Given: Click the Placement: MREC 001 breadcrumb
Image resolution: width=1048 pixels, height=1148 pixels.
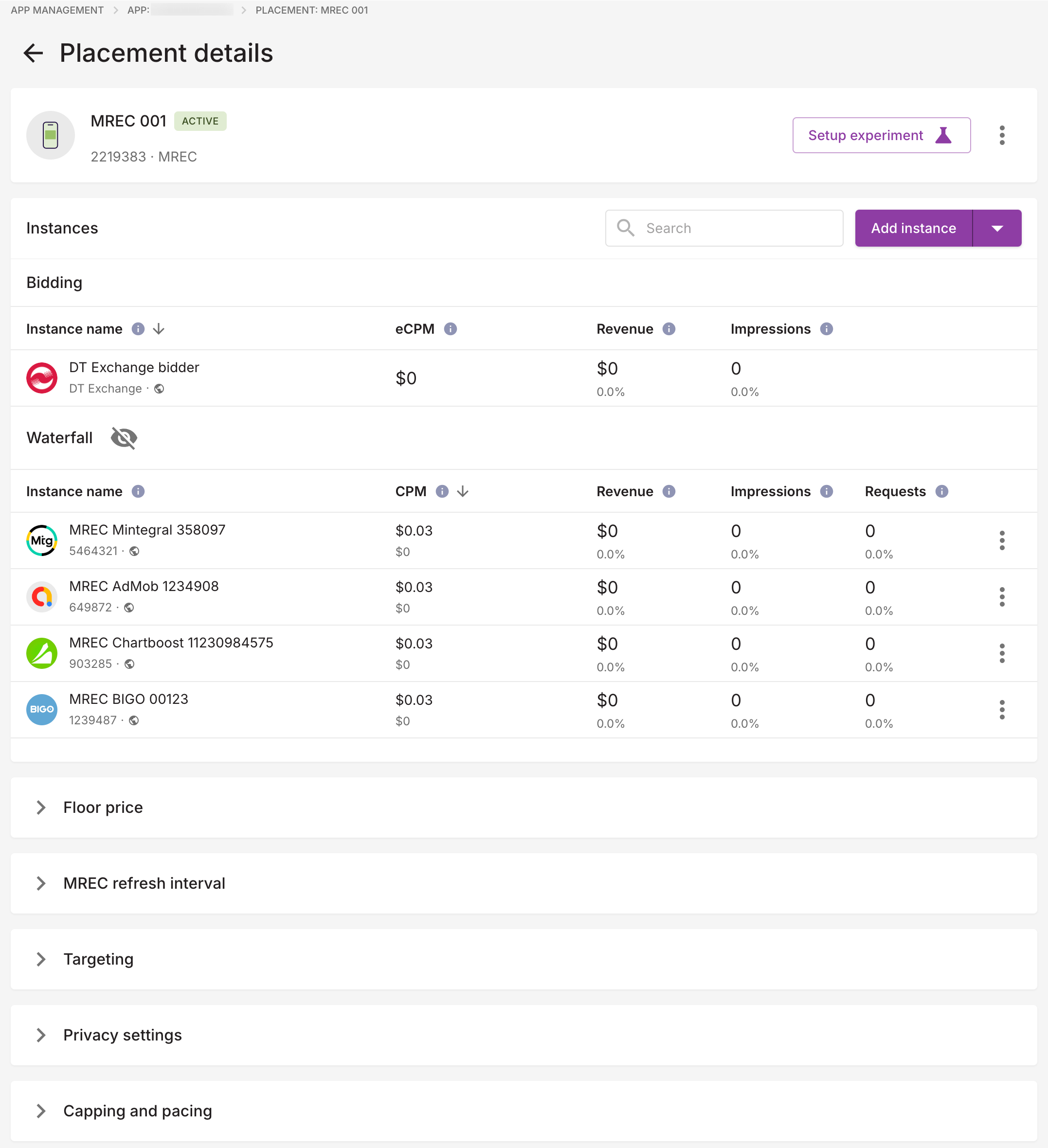Looking at the screenshot, I should (311, 10).
